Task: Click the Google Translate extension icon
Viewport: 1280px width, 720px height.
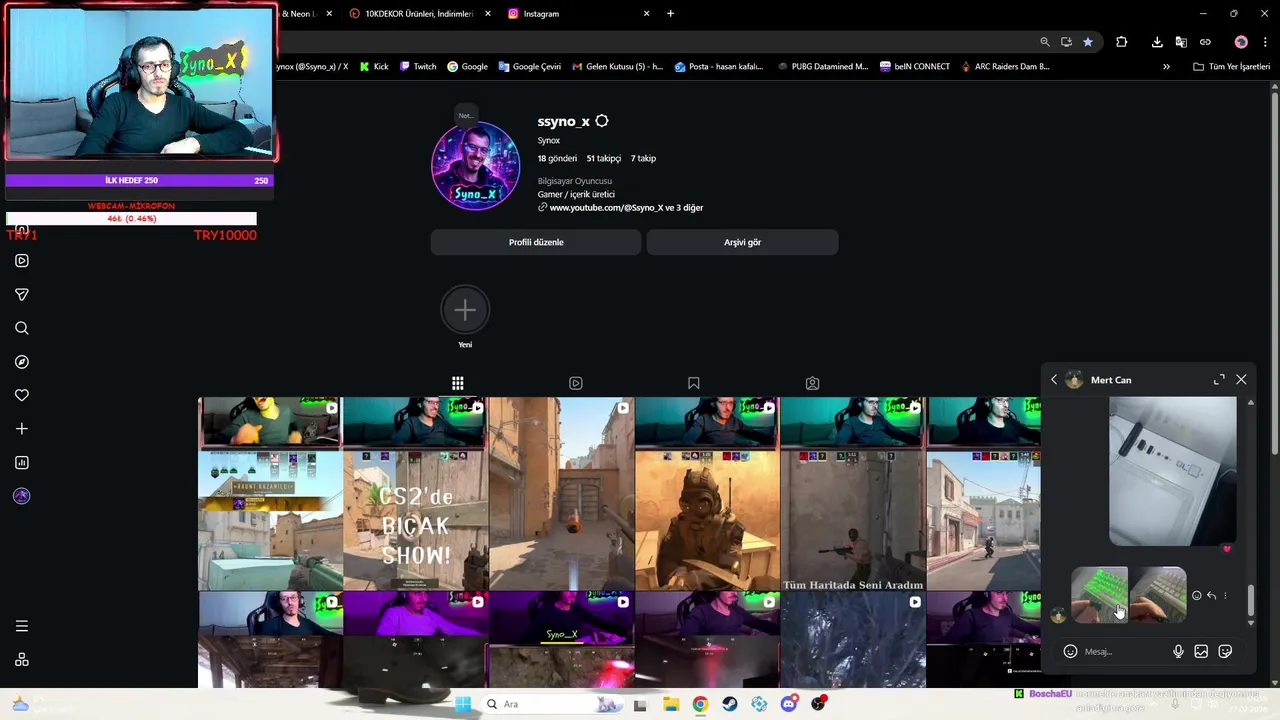Action: pyautogui.click(x=1181, y=42)
